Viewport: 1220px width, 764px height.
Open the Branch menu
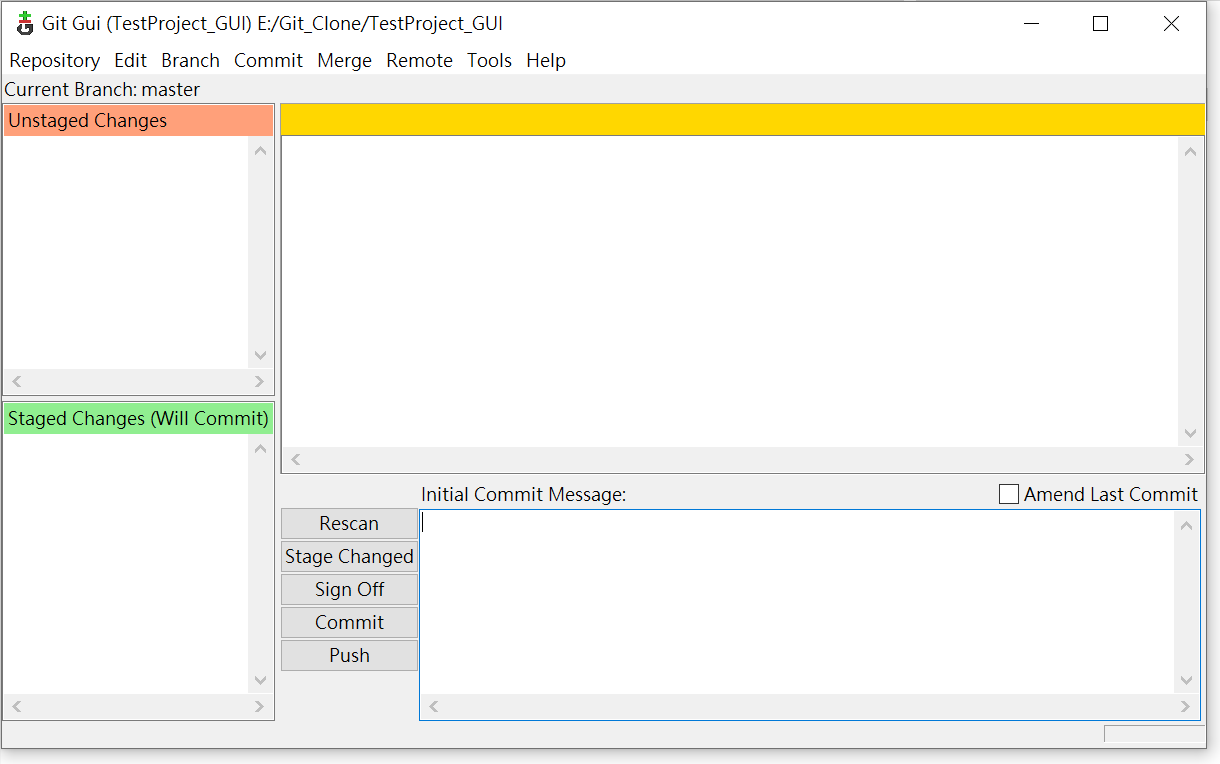click(x=190, y=60)
